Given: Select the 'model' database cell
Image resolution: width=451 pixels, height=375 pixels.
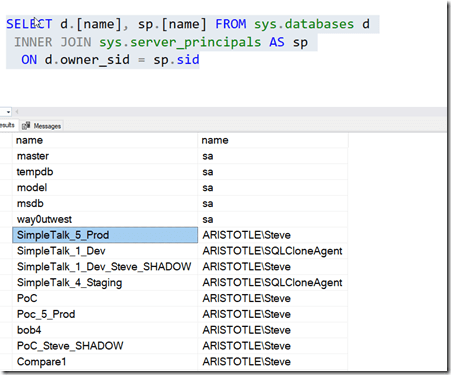Looking at the screenshot, I should [x=105, y=188].
